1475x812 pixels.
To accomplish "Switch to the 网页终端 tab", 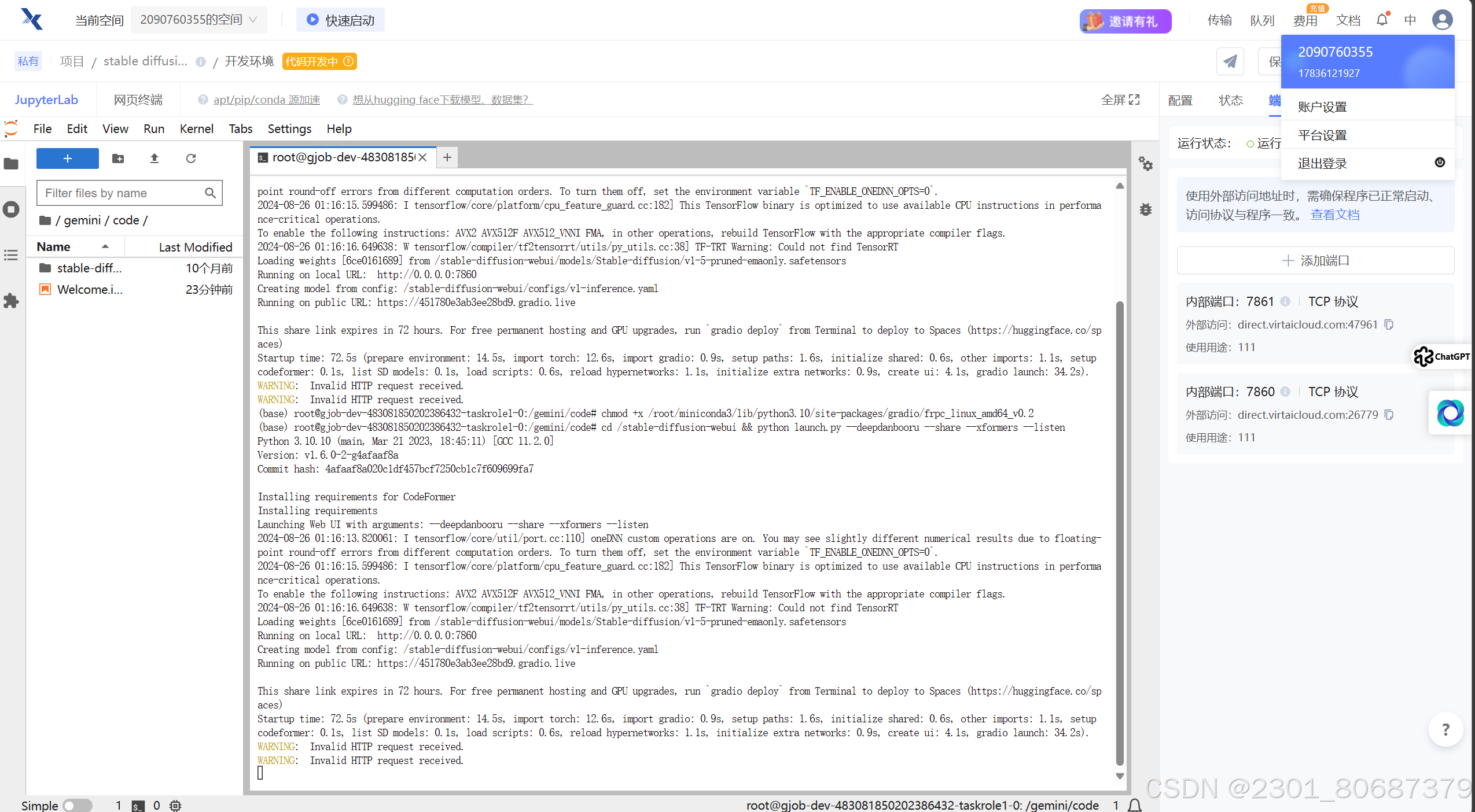I will pyautogui.click(x=138, y=100).
